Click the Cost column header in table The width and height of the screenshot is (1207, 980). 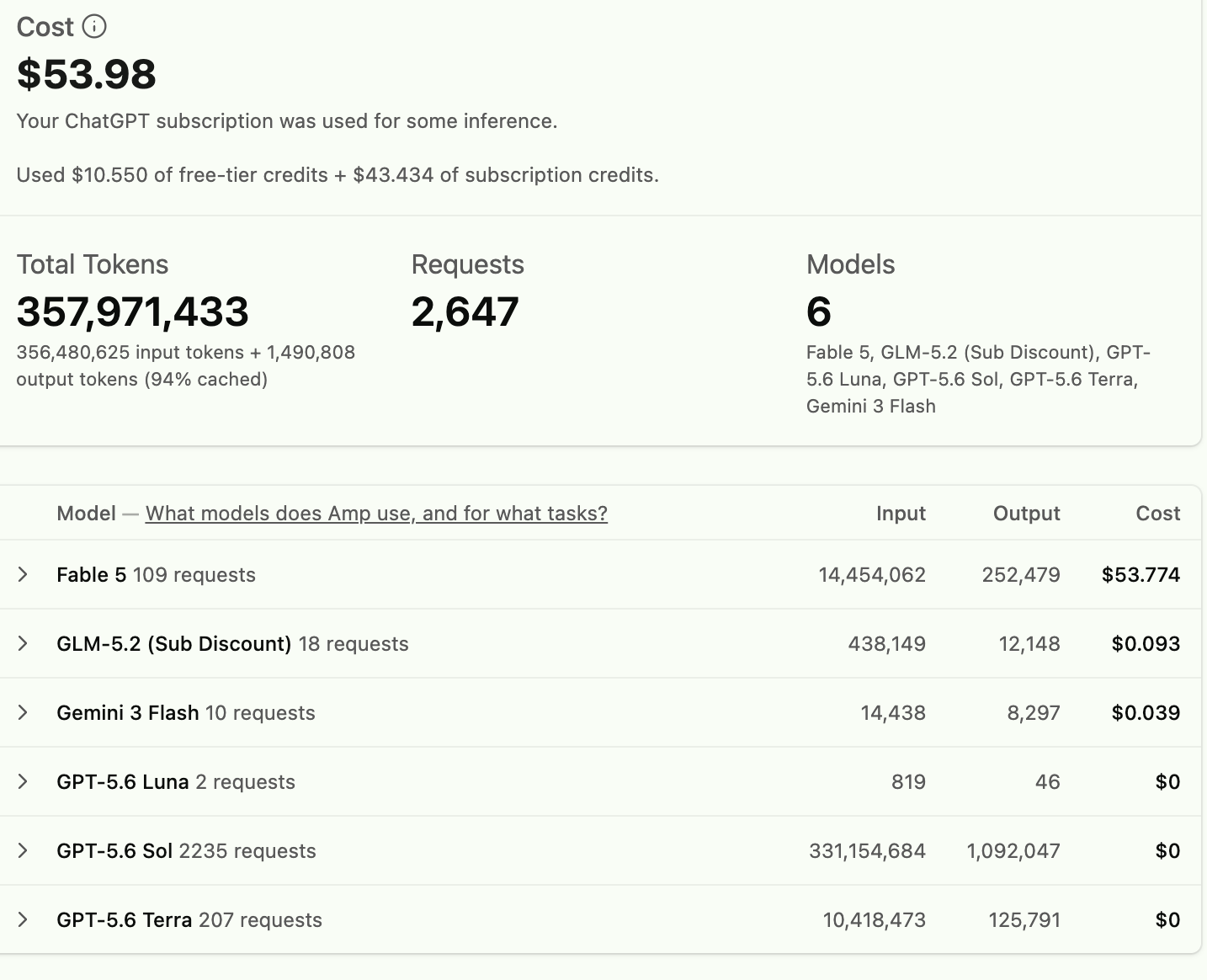[x=1158, y=514]
